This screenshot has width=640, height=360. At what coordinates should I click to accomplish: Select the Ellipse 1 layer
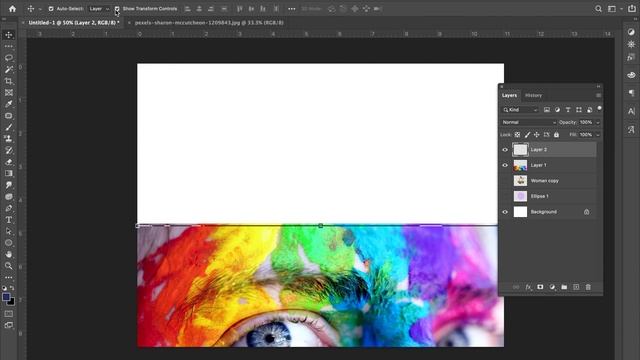click(x=539, y=196)
